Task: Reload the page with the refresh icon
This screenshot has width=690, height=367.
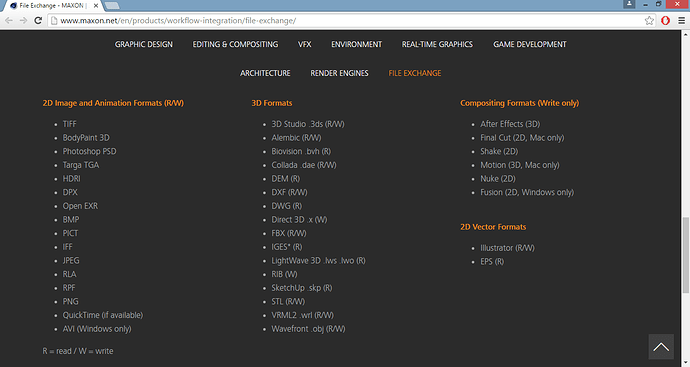Action: click(x=38, y=21)
